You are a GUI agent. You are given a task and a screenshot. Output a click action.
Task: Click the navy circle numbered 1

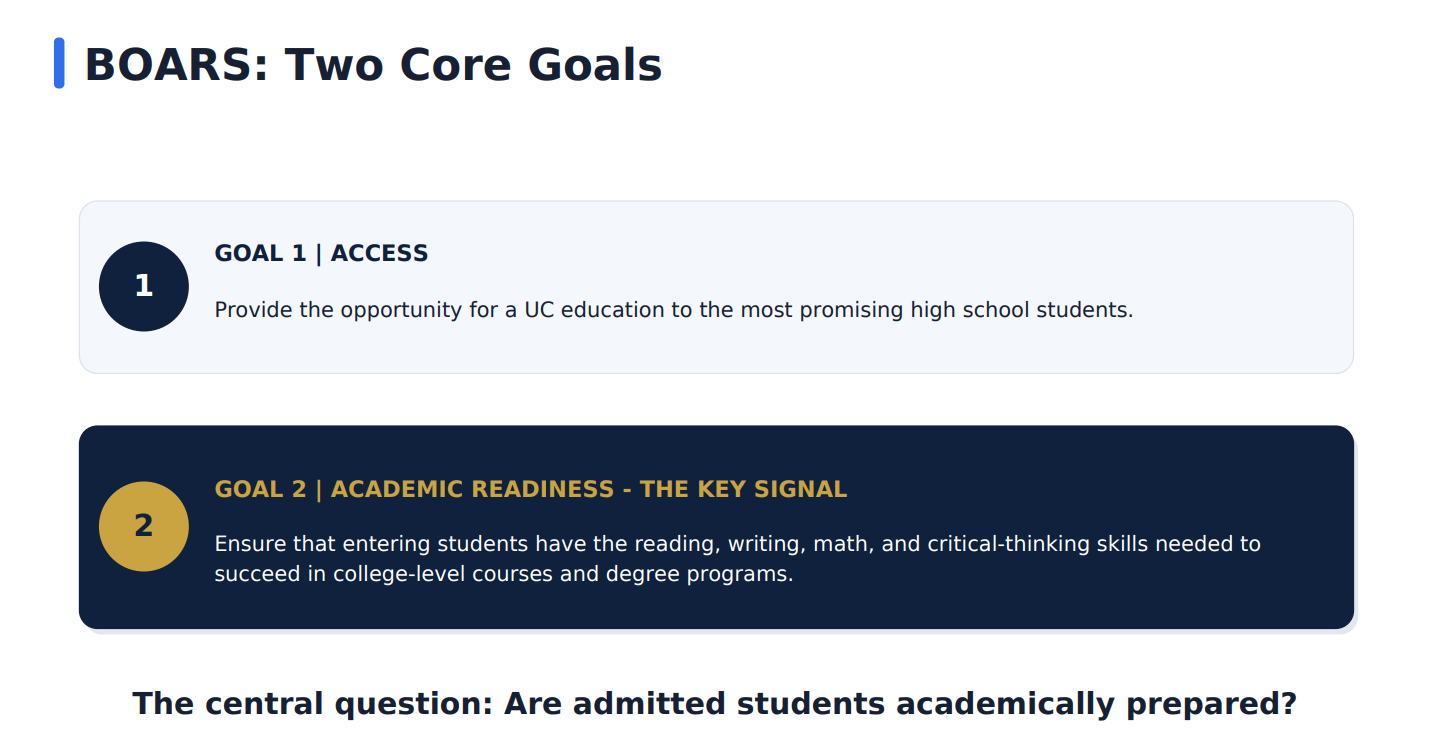point(144,286)
